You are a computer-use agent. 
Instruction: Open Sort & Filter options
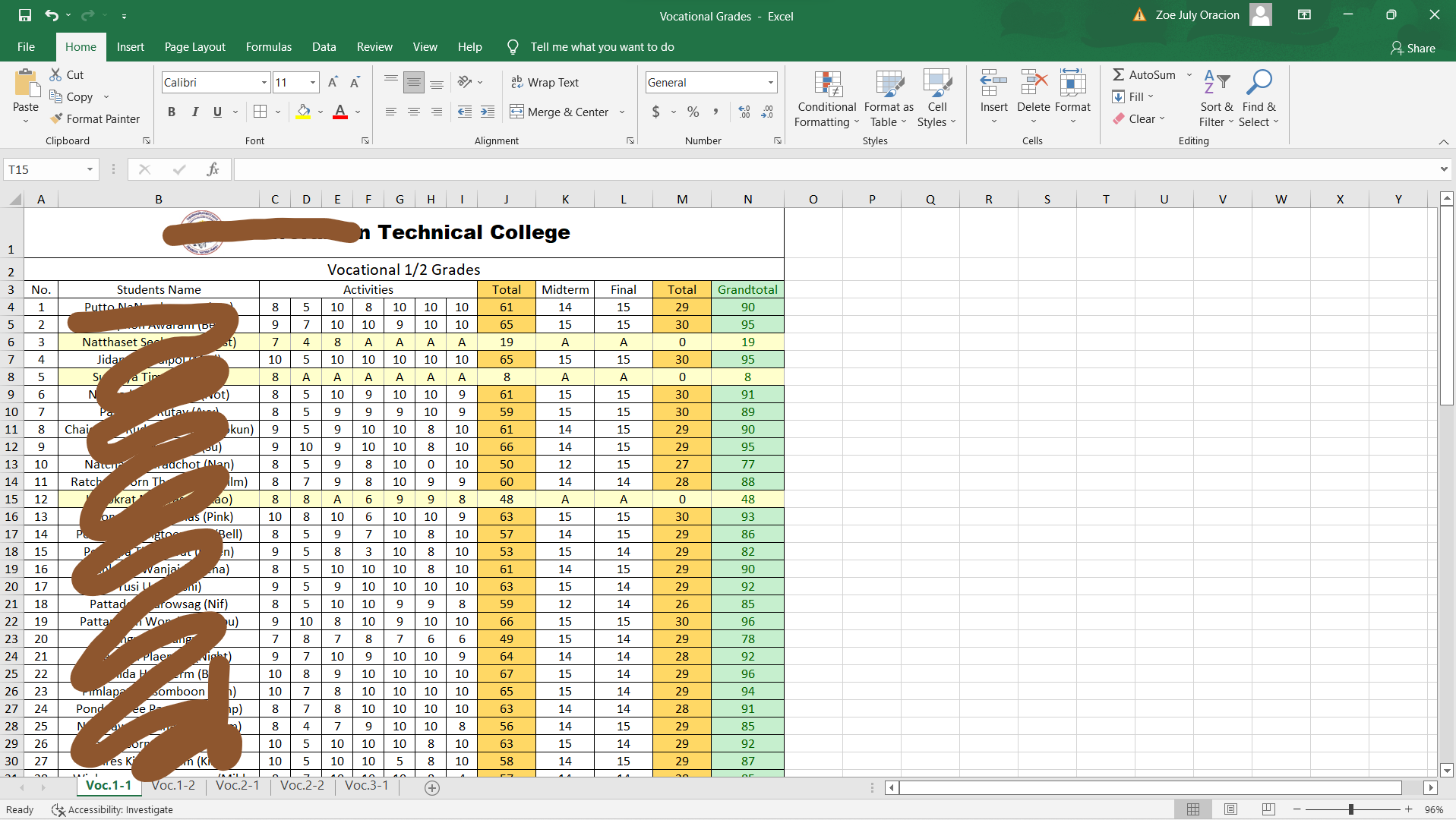click(x=1217, y=99)
